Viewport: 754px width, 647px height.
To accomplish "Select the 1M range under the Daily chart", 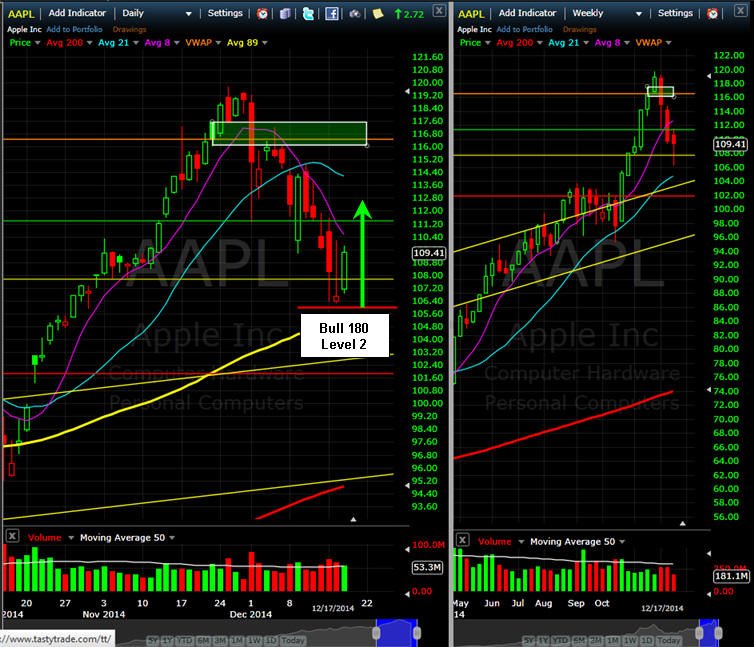I will pos(236,641).
